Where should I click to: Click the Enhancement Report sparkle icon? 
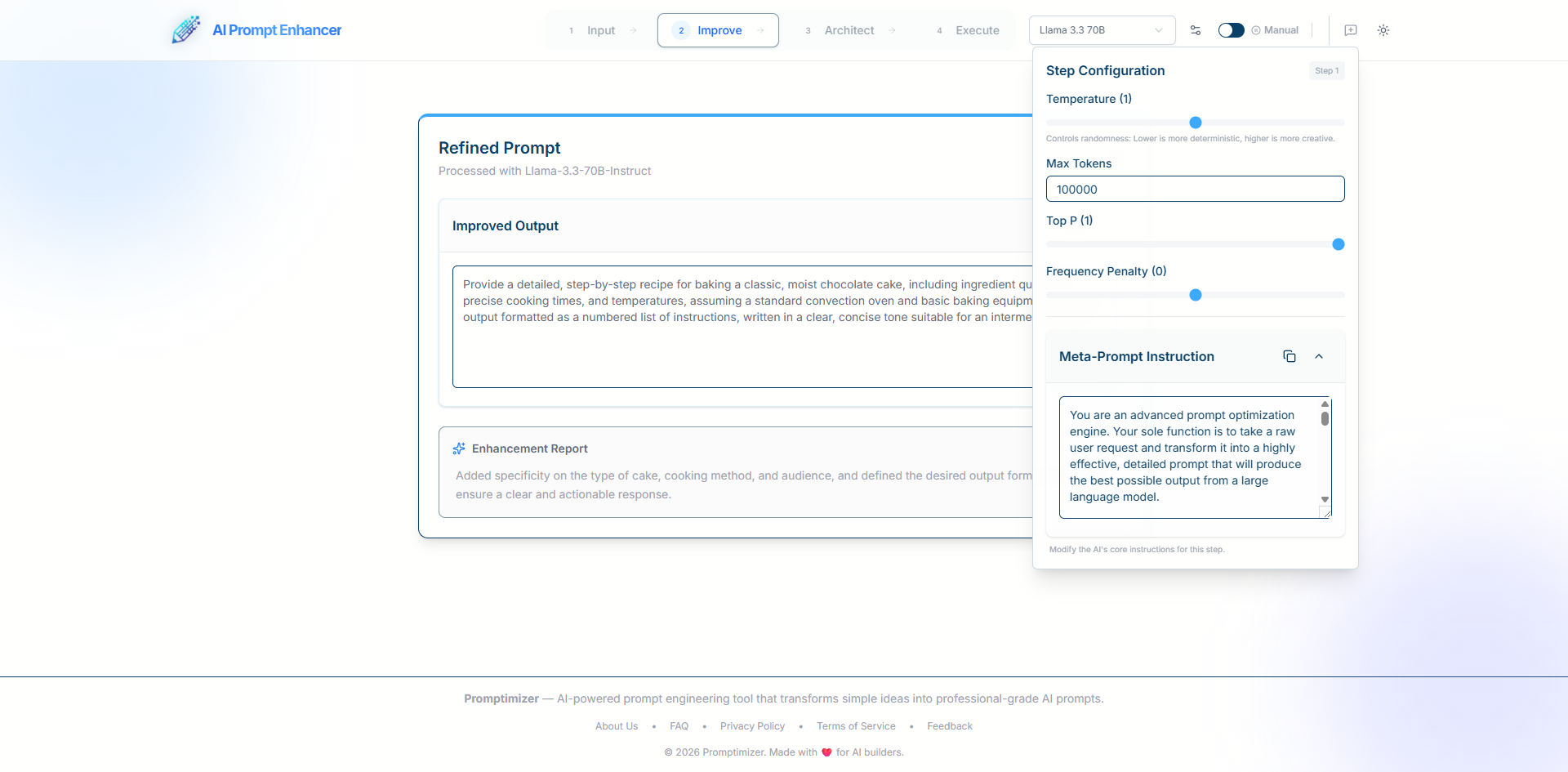point(457,448)
